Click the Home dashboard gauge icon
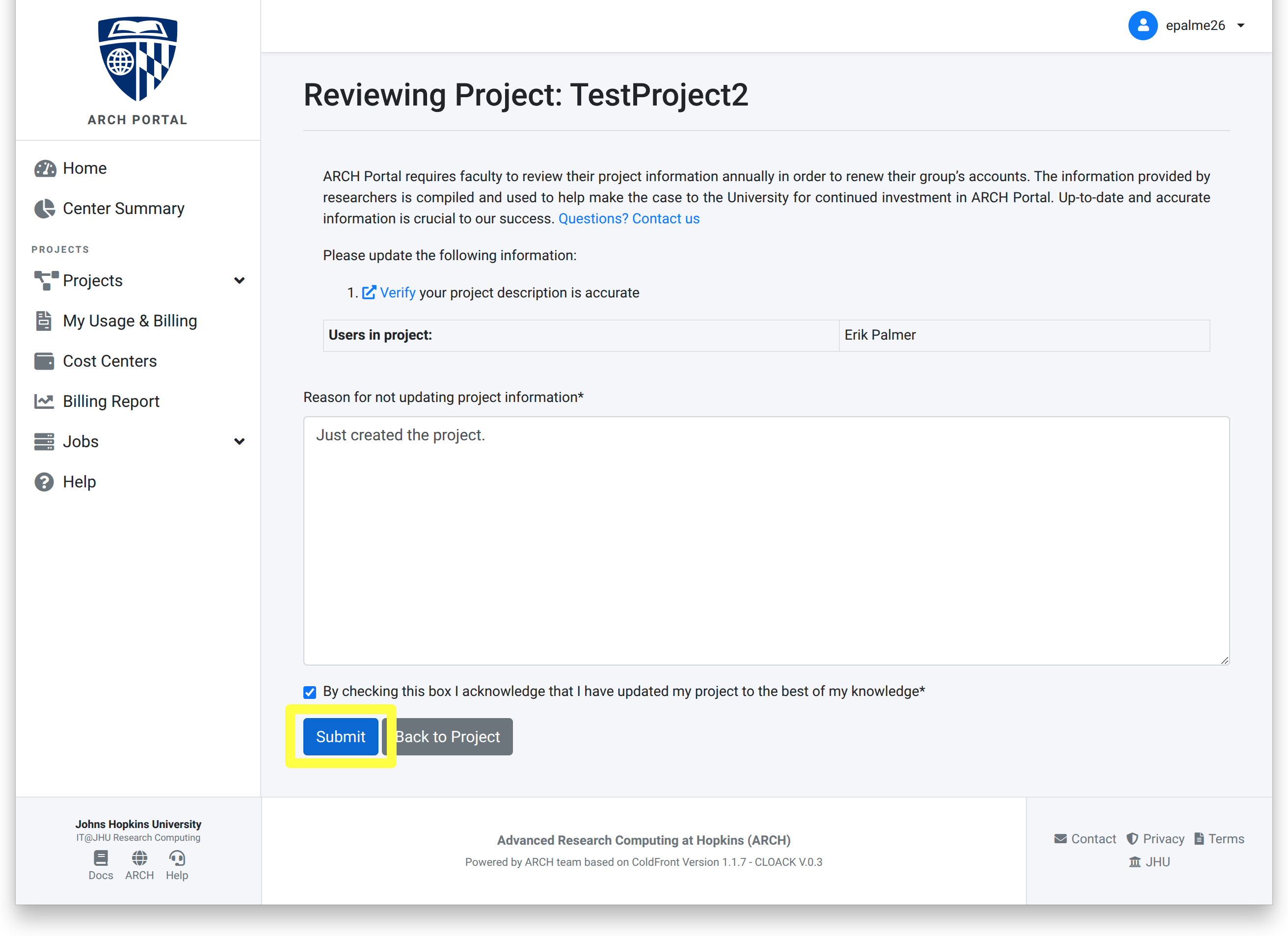The height and width of the screenshot is (936, 1288). [45, 169]
